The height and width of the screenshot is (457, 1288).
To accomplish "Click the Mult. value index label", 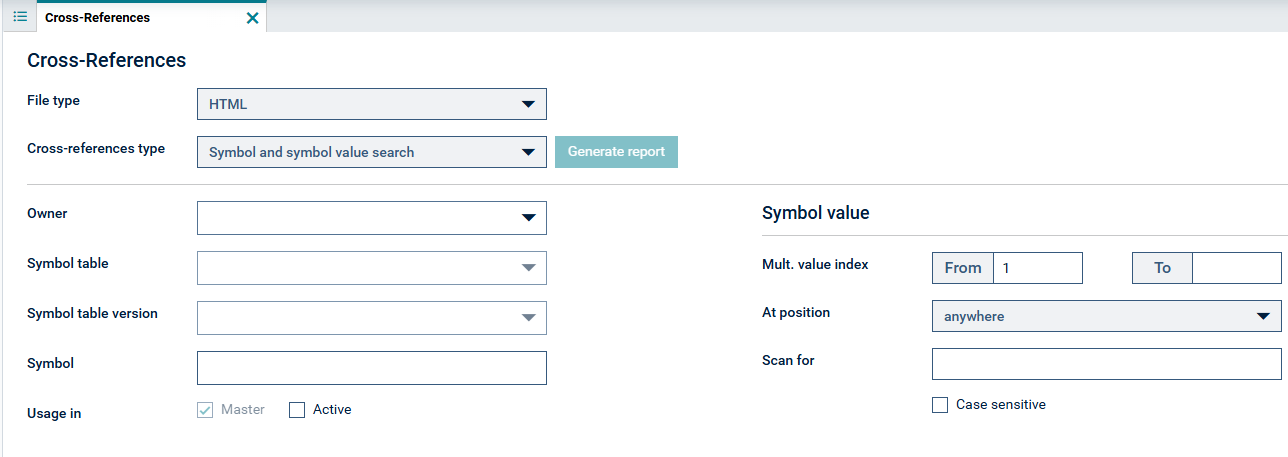I will coord(815,265).
